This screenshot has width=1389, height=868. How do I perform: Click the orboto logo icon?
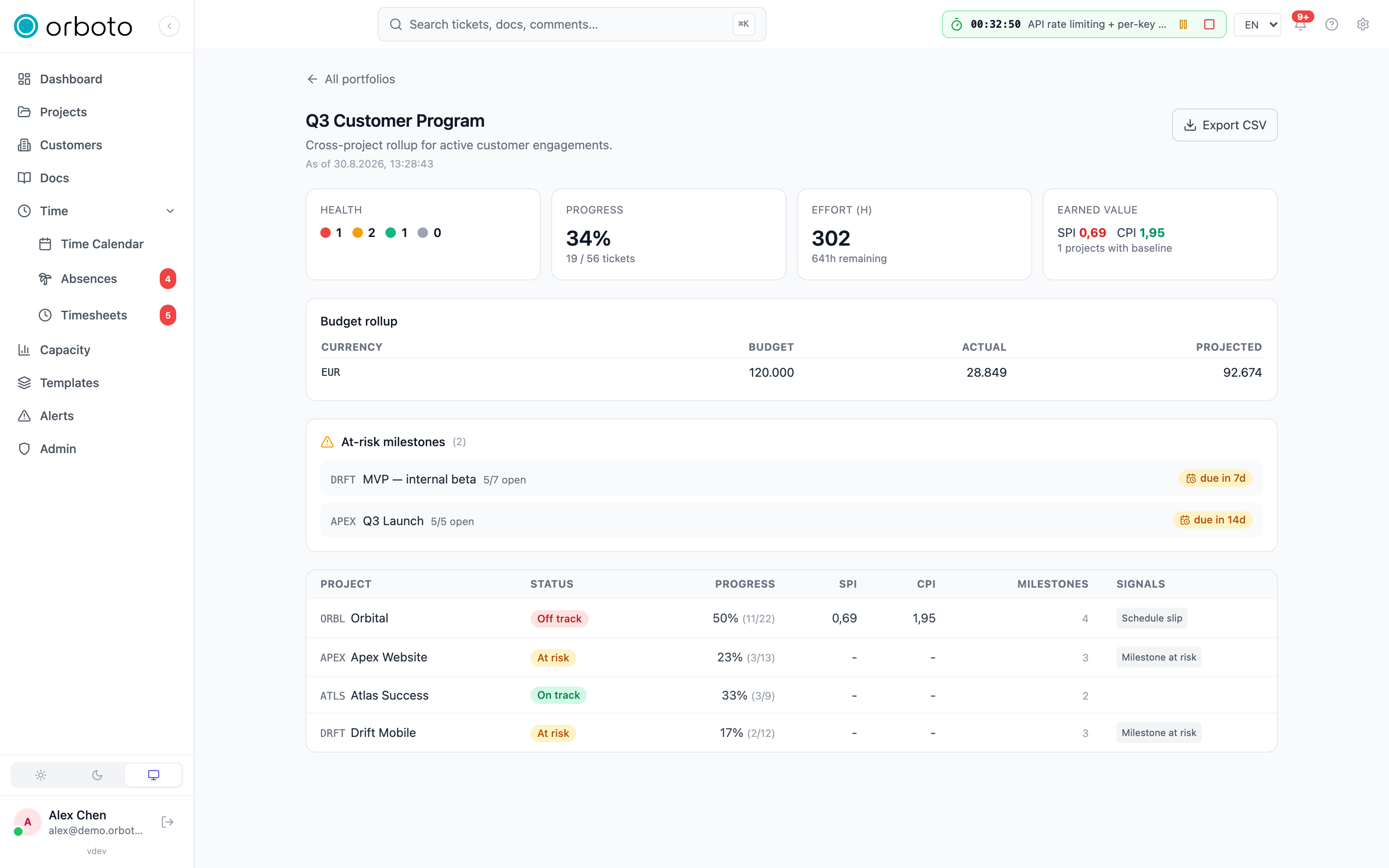pos(26,26)
